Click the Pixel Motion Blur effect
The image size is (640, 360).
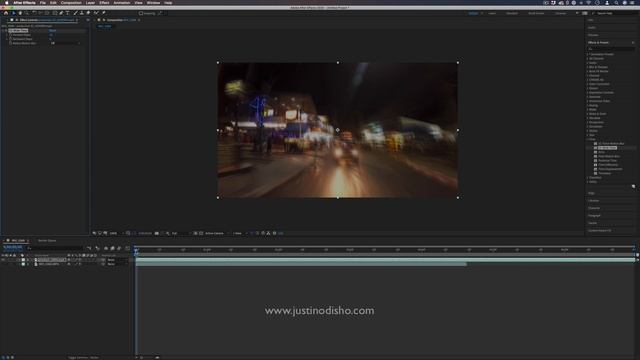click(x=609, y=156)
